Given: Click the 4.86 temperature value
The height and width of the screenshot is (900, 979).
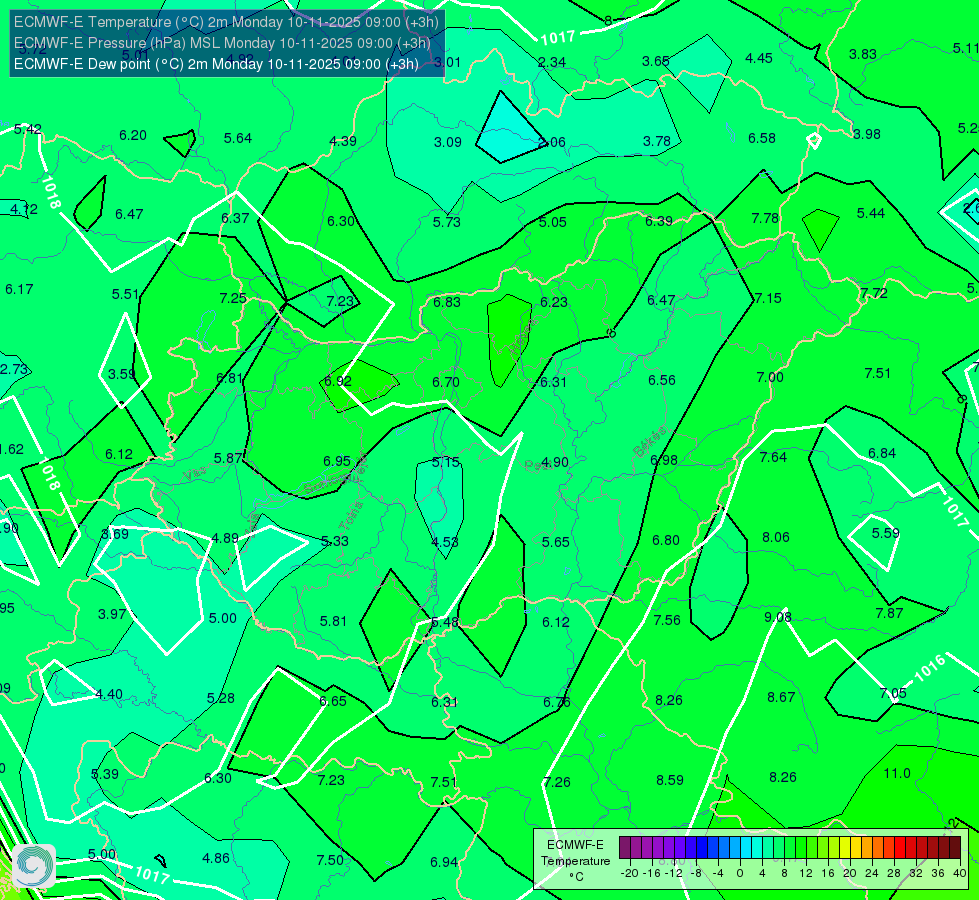Looking at the screenshot, I should coord(216,858).
